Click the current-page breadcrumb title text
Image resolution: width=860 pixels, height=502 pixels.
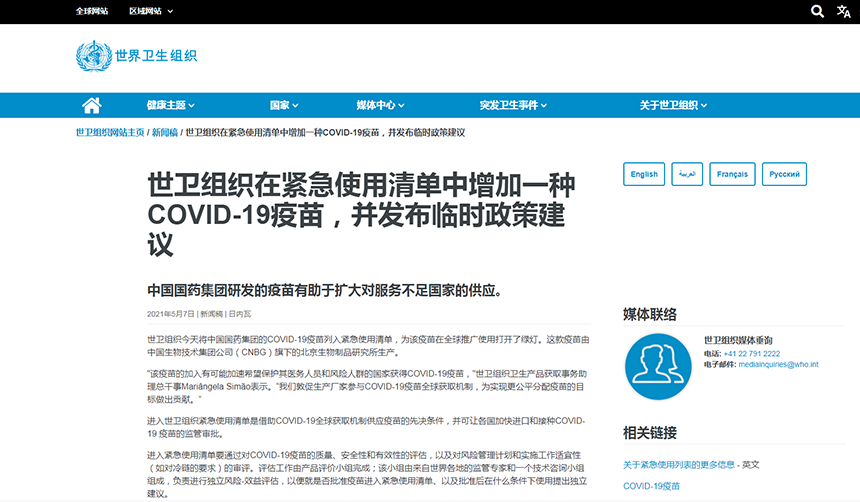click(x=325, y=132)
